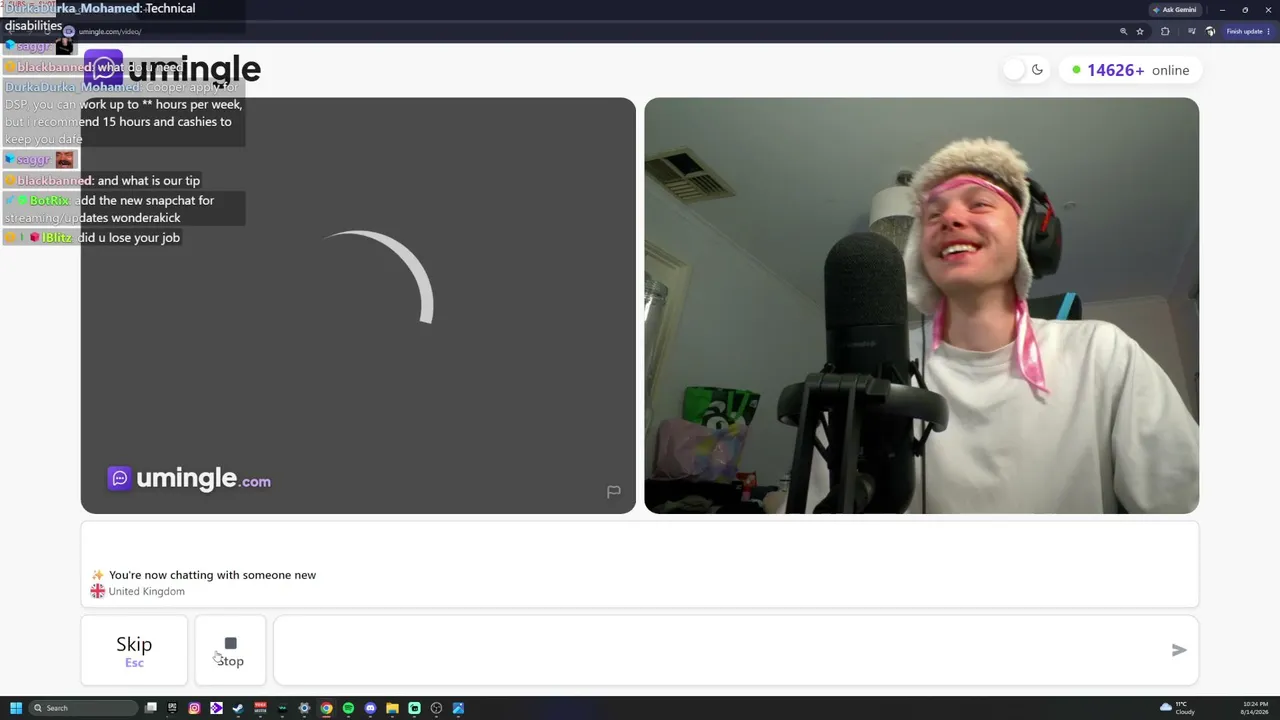
Task: Open the 11°C Cloudy weather widget
Action: tap(1178, 708)
